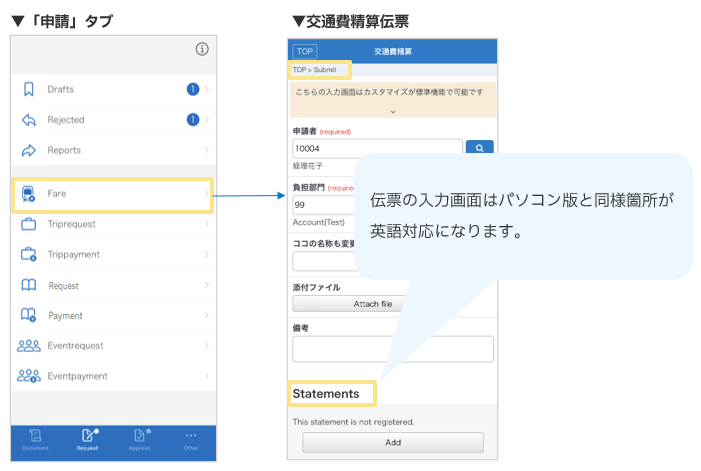Select the Drafts label text

(61, 89)
